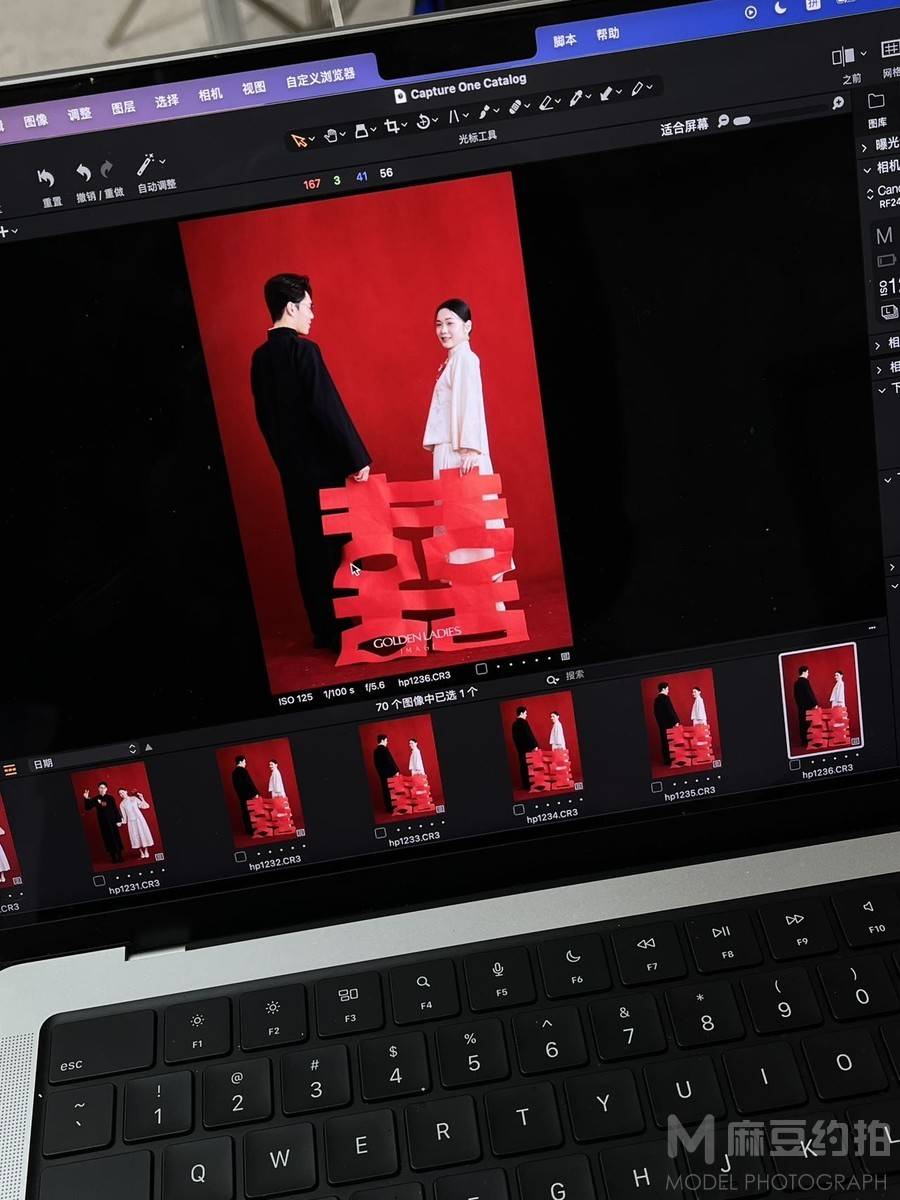
Task: Open the pointer tool dropdown arrow
Action: click(311, 138)
